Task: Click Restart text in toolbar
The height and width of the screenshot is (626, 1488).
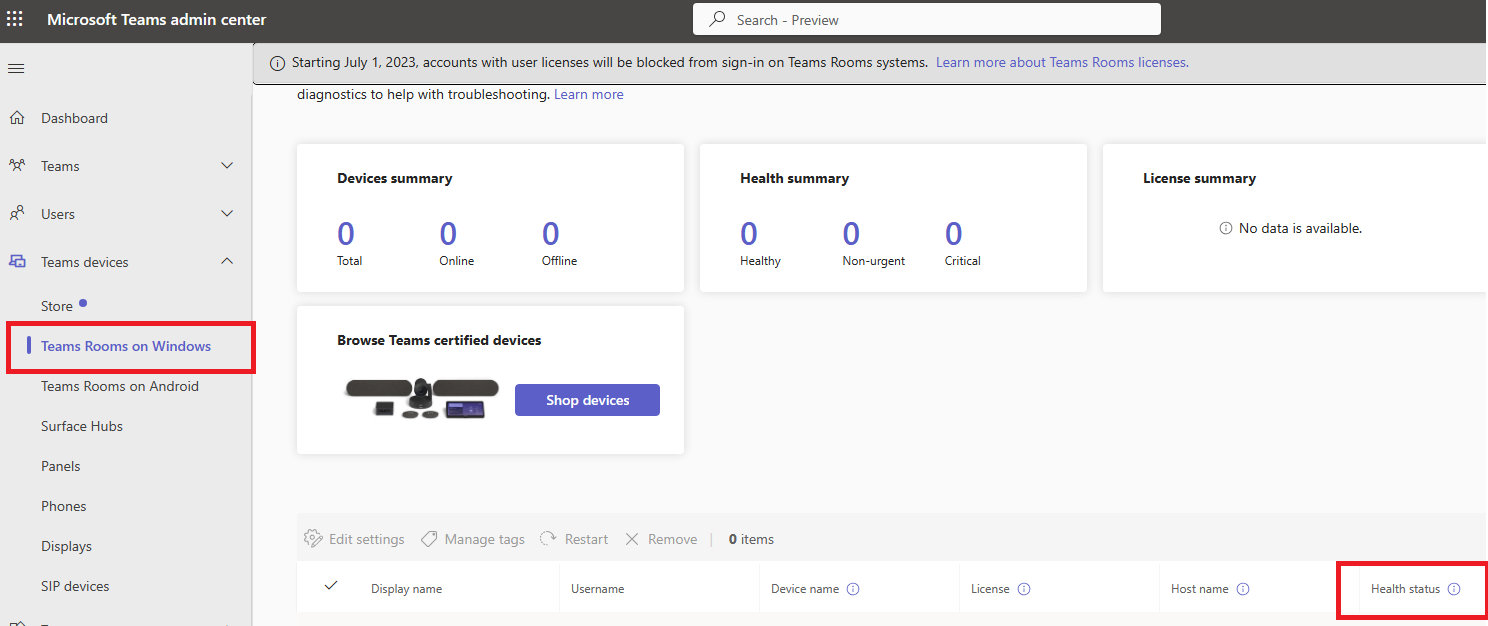Action: pyautogui.click(x=586, y=539)
